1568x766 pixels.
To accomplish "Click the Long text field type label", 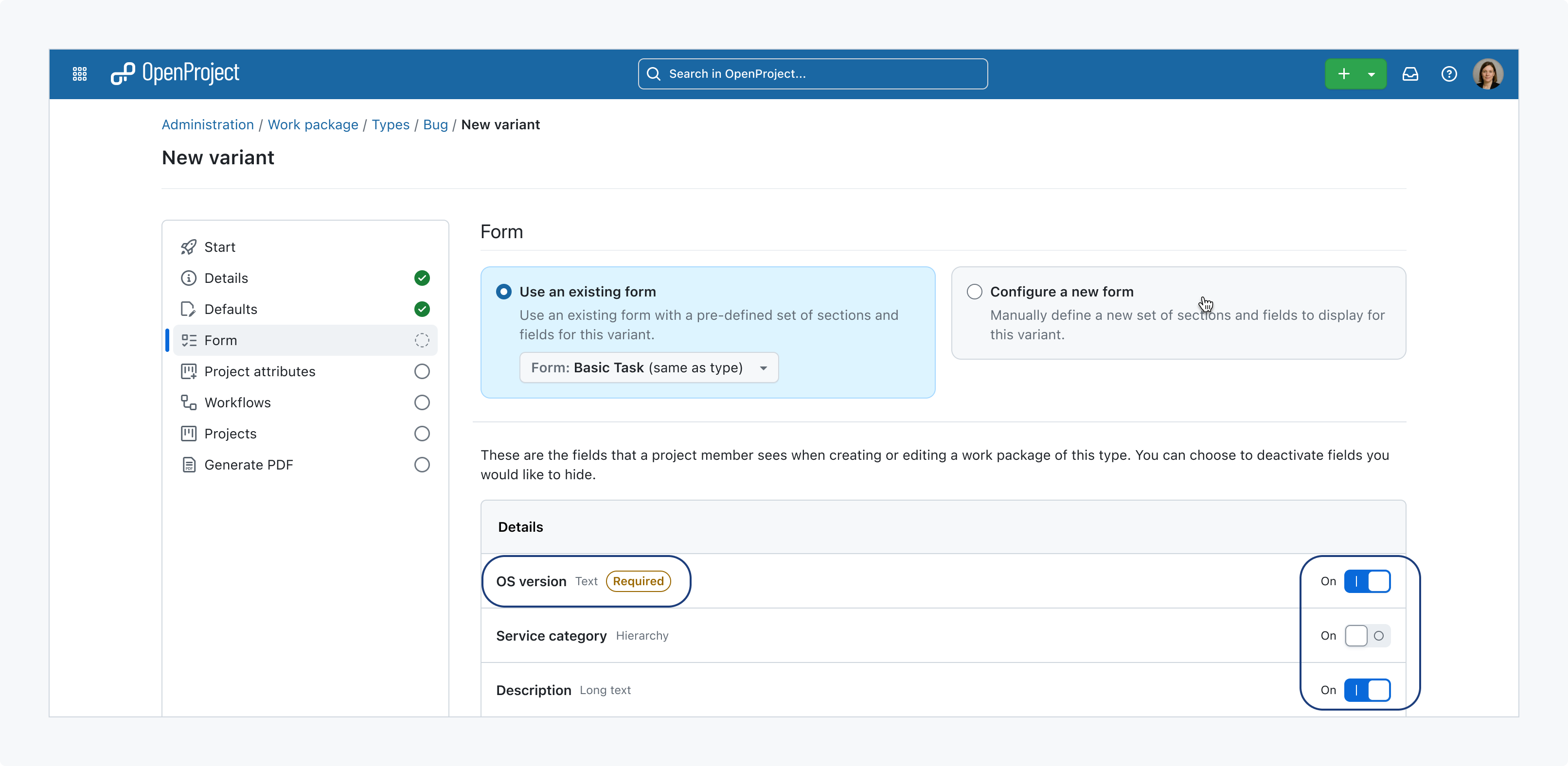I will click(605, 690).
